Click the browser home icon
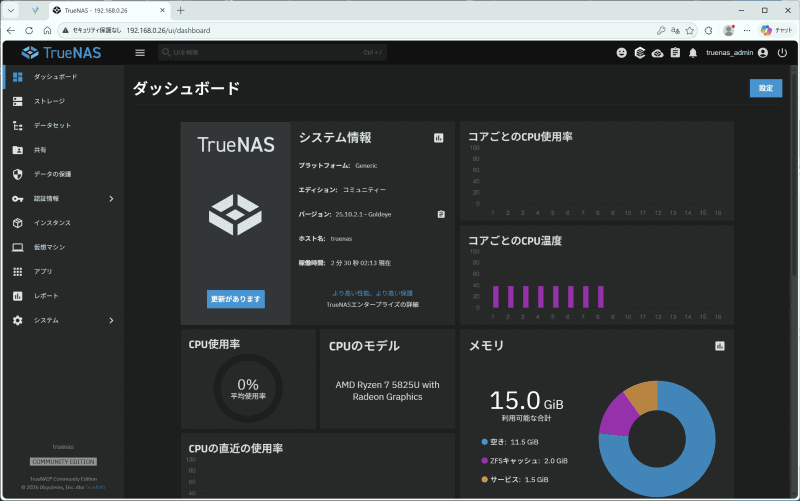The image size is (800, 501). [47, 31]
